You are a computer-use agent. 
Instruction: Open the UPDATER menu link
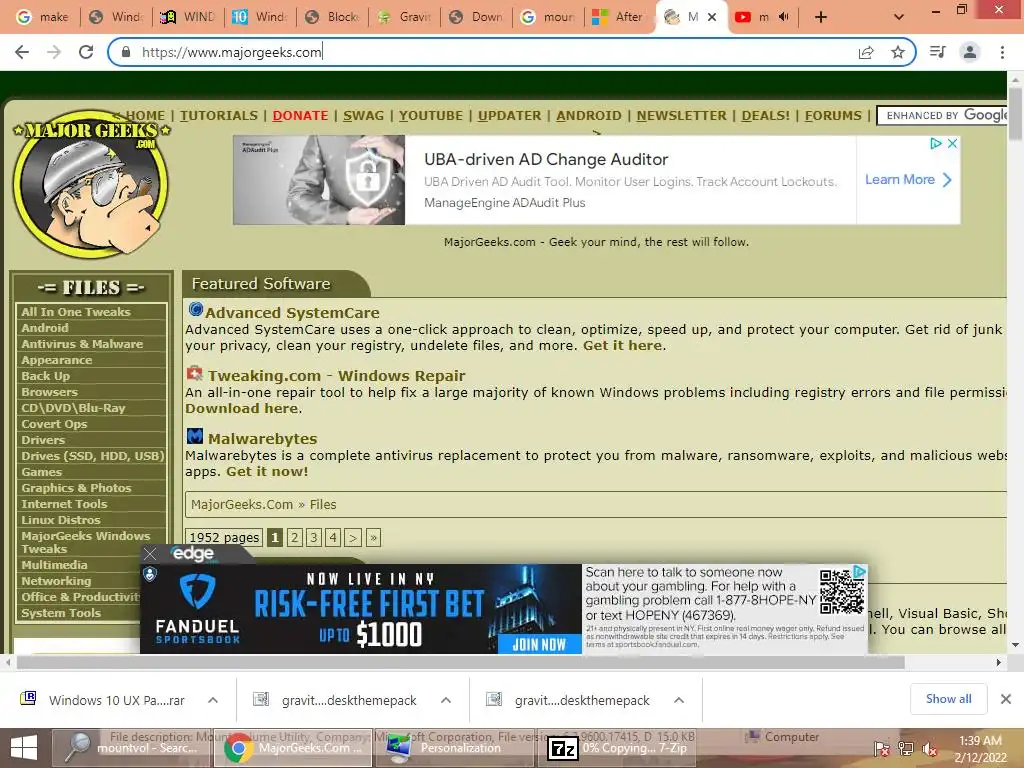(509, 116)
